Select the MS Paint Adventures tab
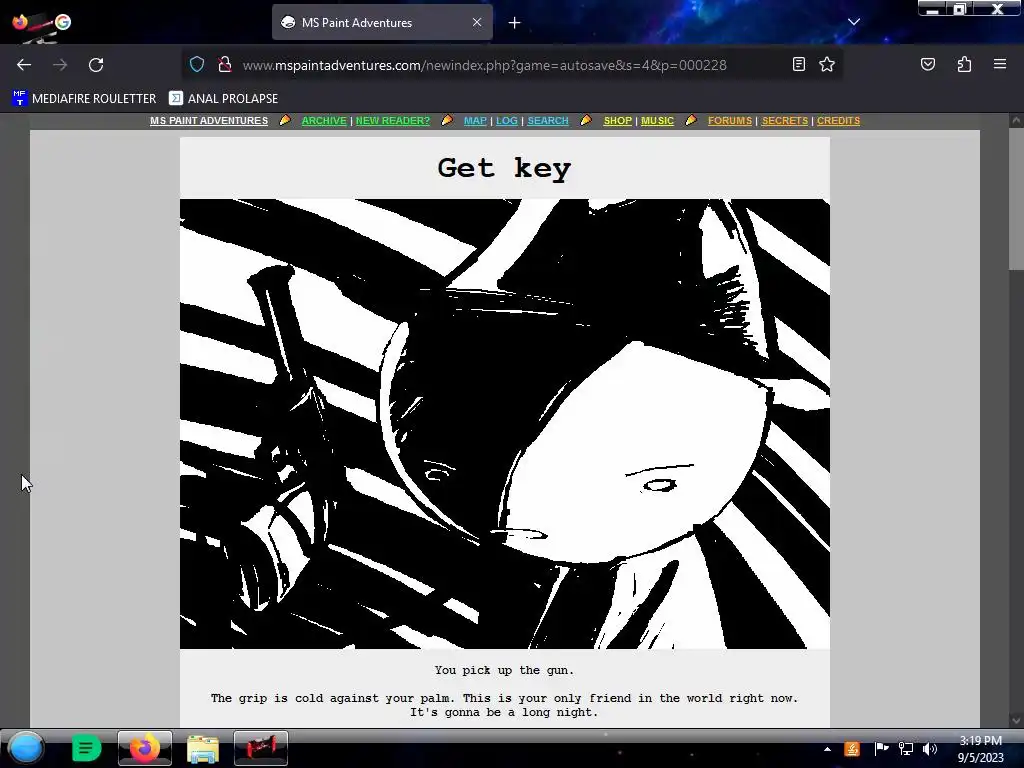Image resolution: width=1024 pixels, height=768 pixels. 382,22
